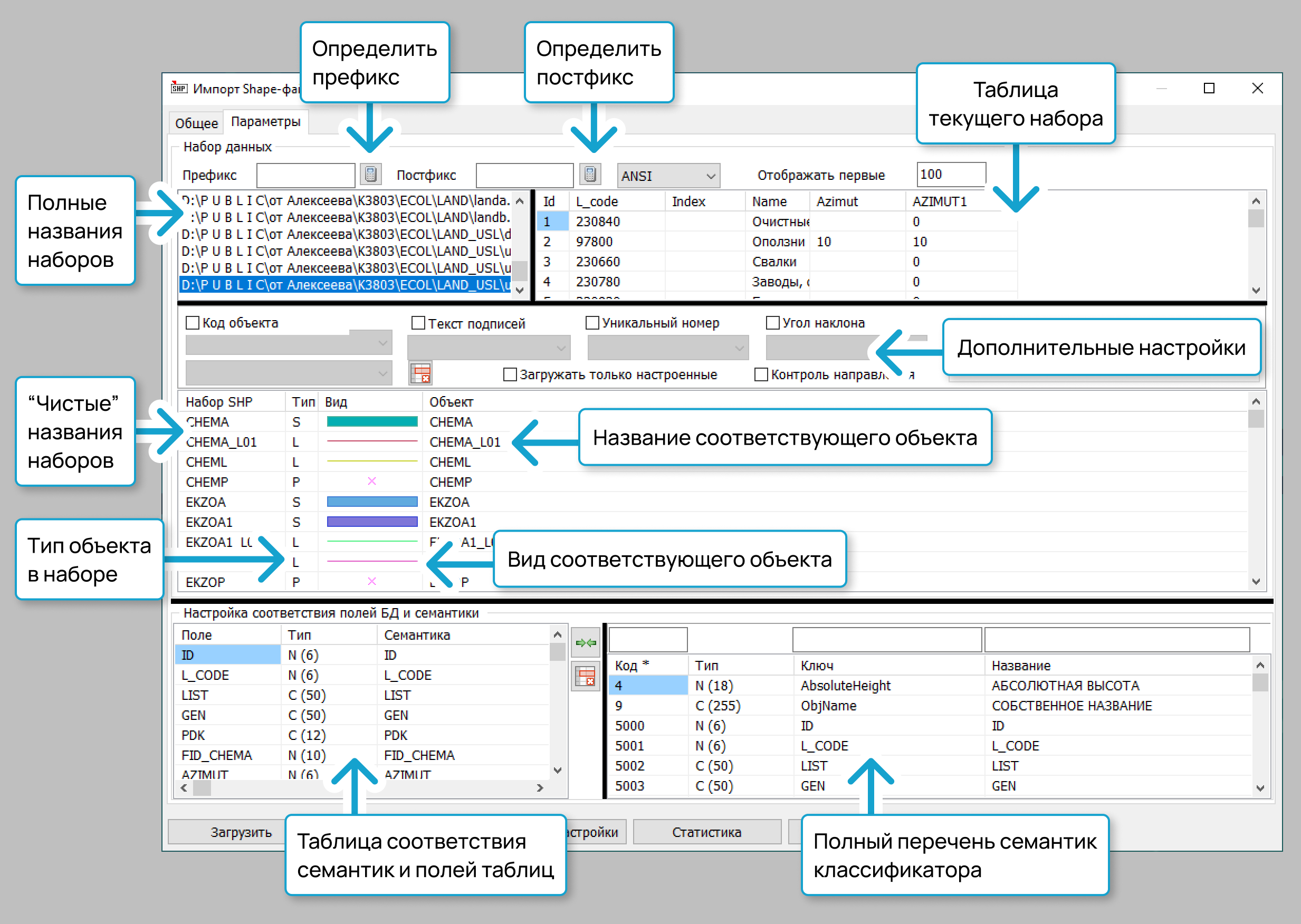Image resolution: width=1301 pixels, height=924 pixels.
Task: Click the green arrows match-fields icon
Action: 586,643
